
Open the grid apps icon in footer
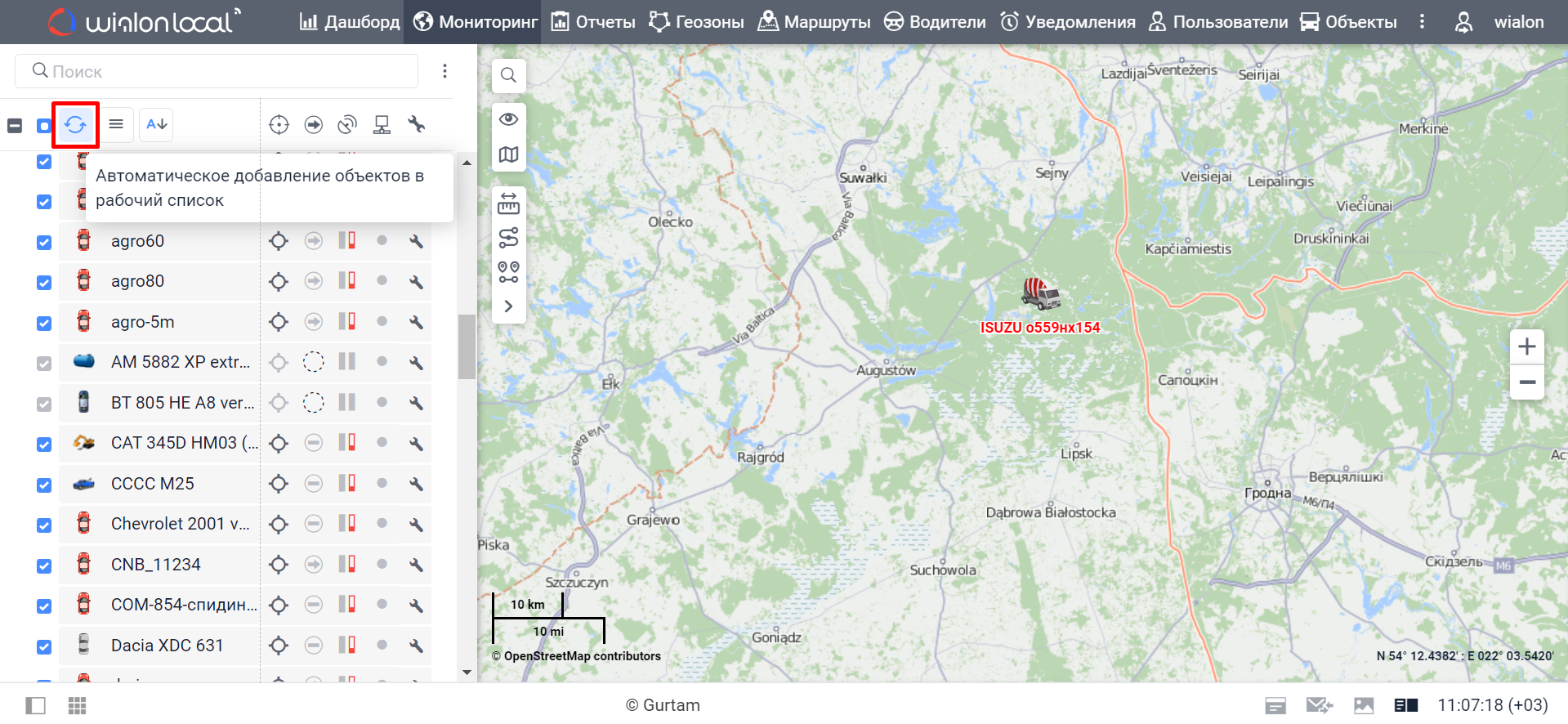77,705
